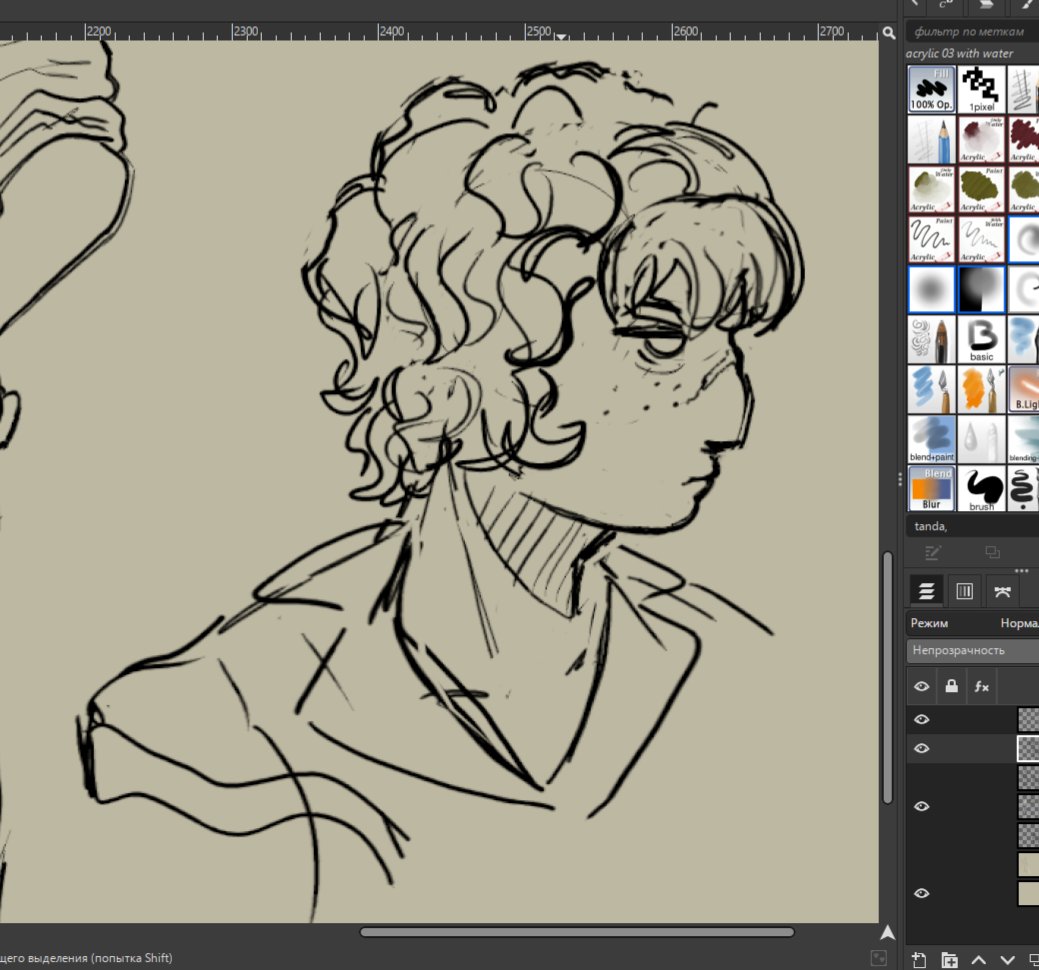Toggle the eye beside the beige background thumbnails
Viewport: 1039px width, 970px height.
pos(921,893)
